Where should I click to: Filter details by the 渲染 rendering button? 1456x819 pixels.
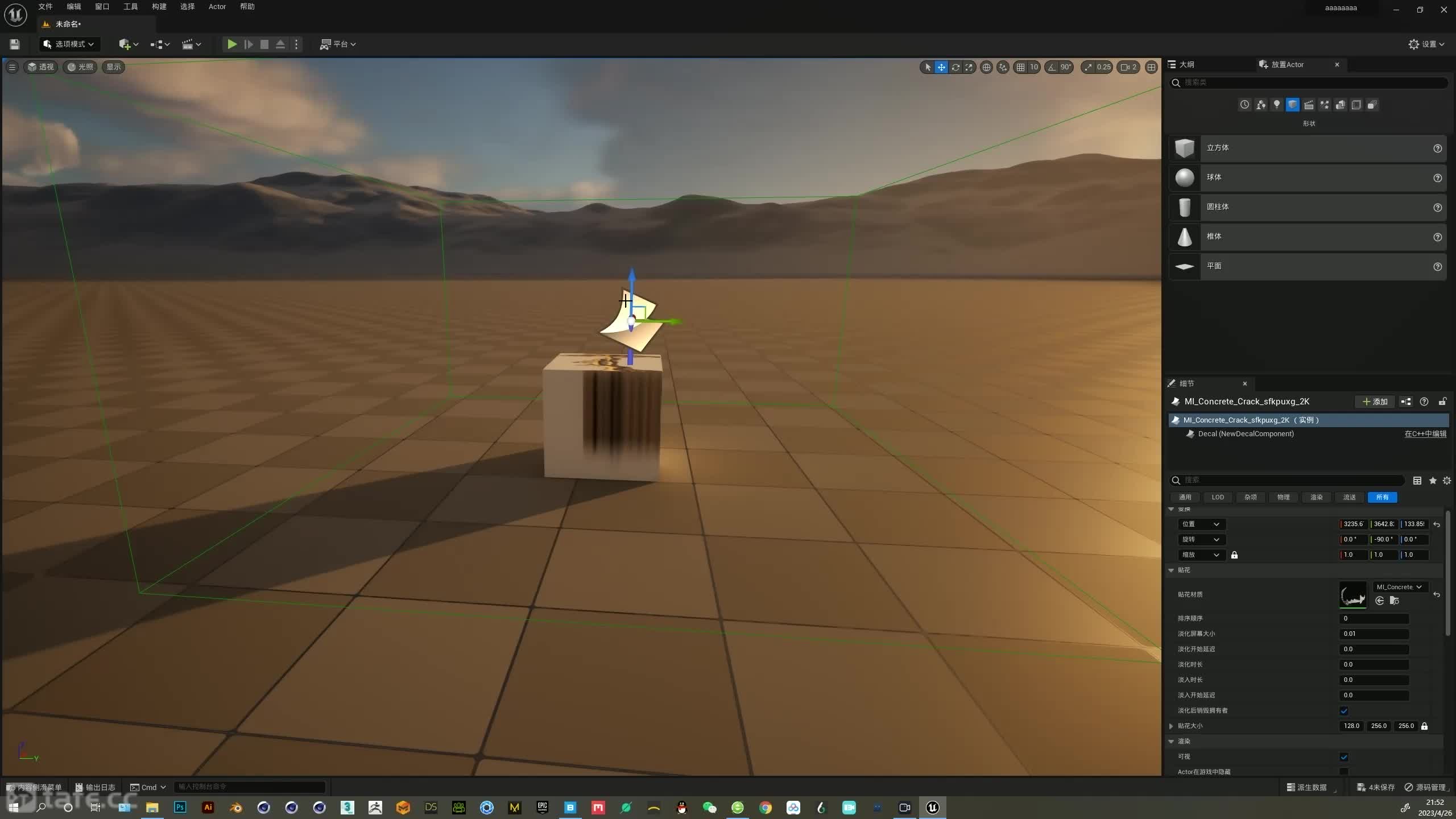coord(1317,497)
